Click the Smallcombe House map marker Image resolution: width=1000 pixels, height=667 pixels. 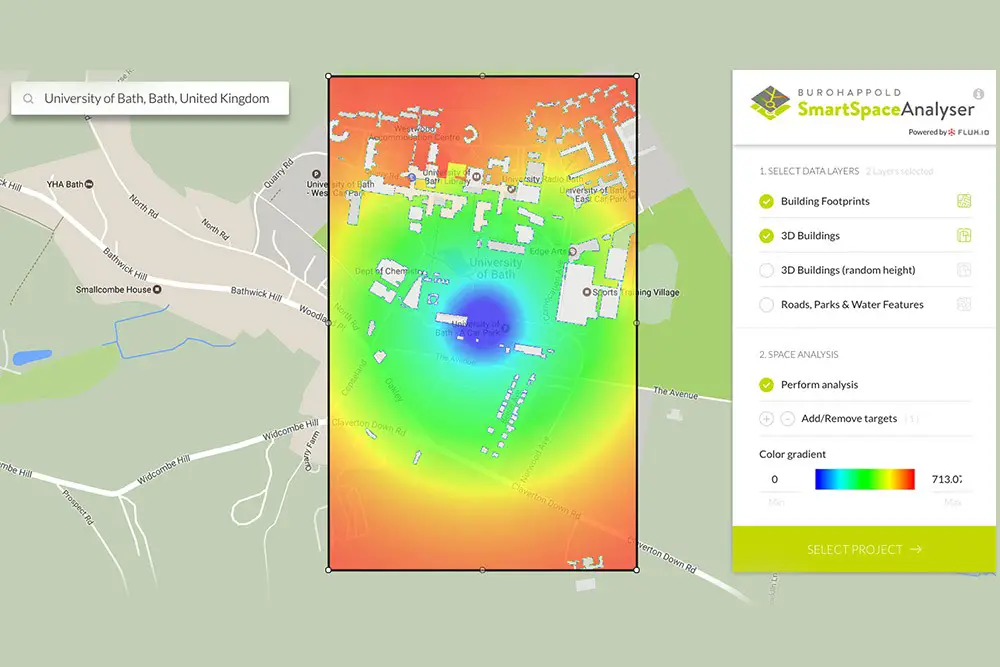click(157, 290)
